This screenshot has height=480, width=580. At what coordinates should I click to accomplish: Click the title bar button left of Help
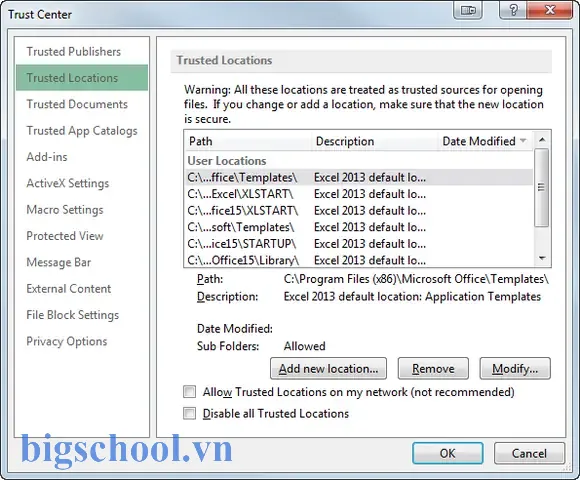468,10
